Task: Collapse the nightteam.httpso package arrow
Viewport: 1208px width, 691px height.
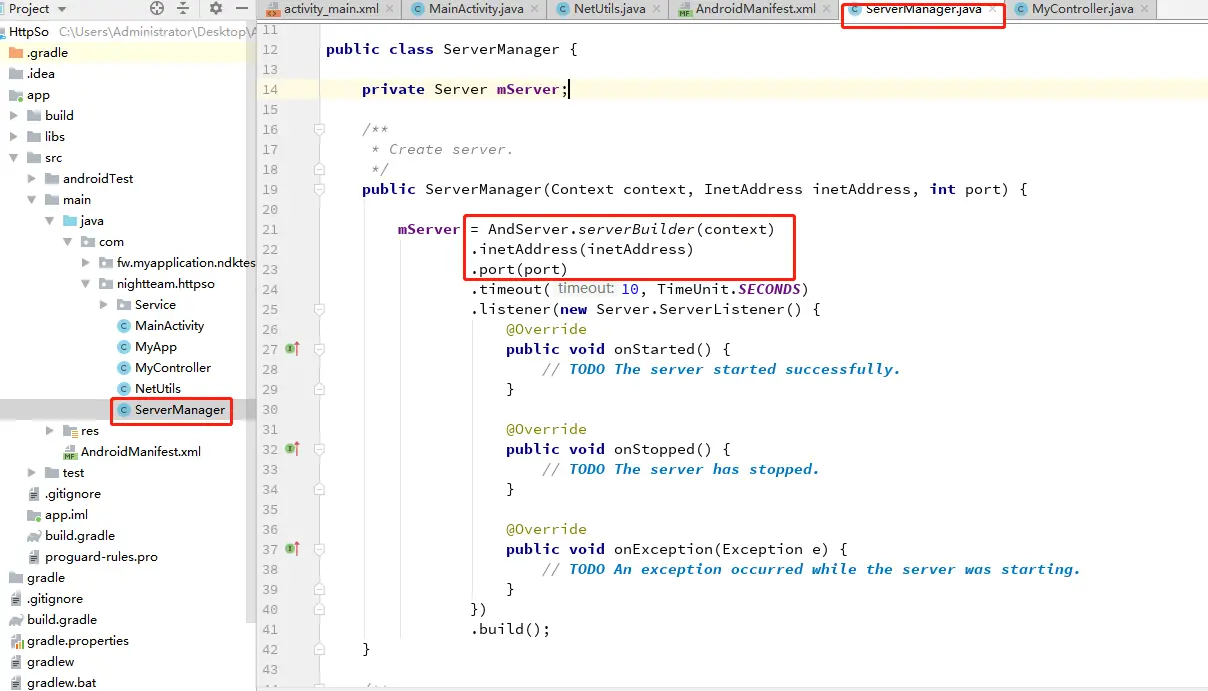Action: coord(86,284)
